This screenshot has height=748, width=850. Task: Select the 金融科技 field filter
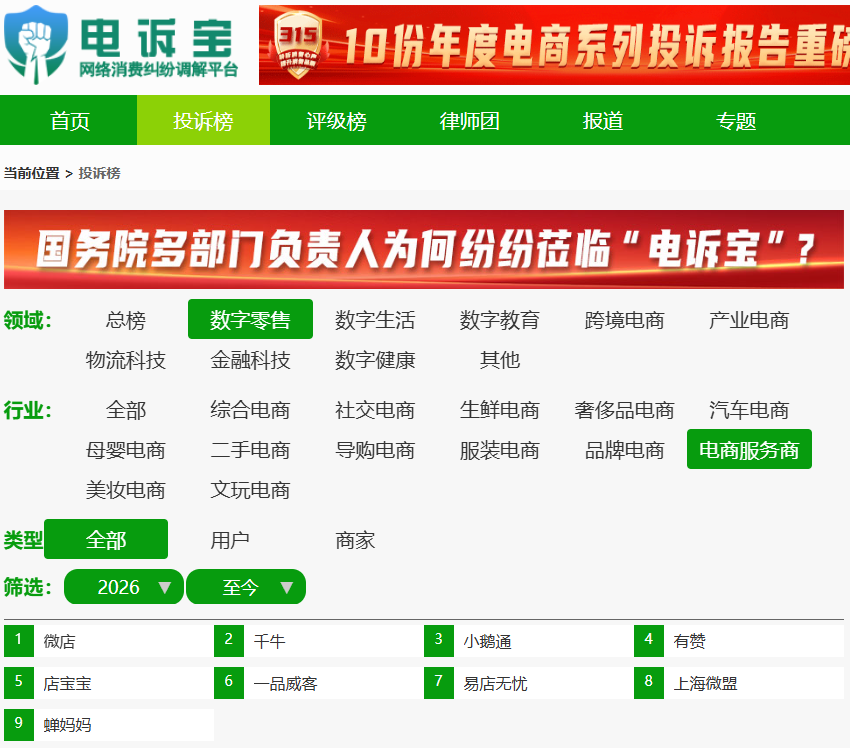pos(250,360)
